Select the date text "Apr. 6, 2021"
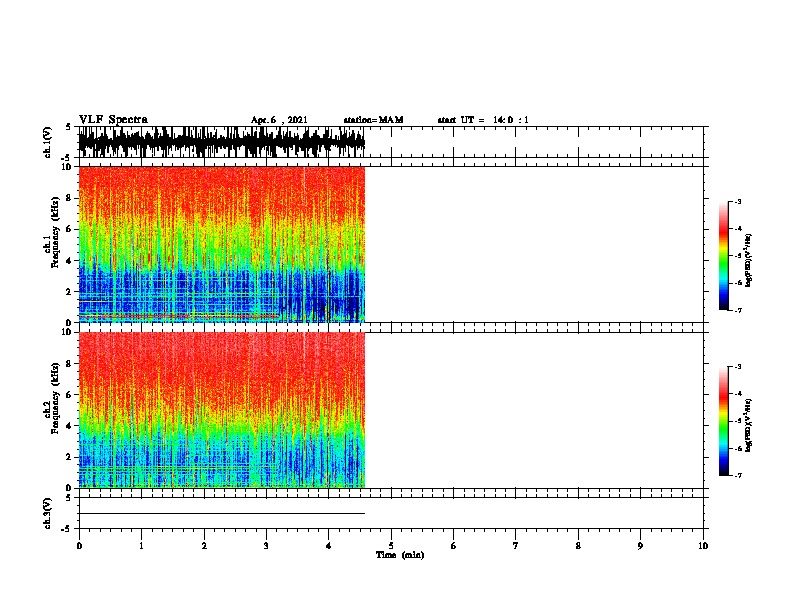 coord(279,120)
